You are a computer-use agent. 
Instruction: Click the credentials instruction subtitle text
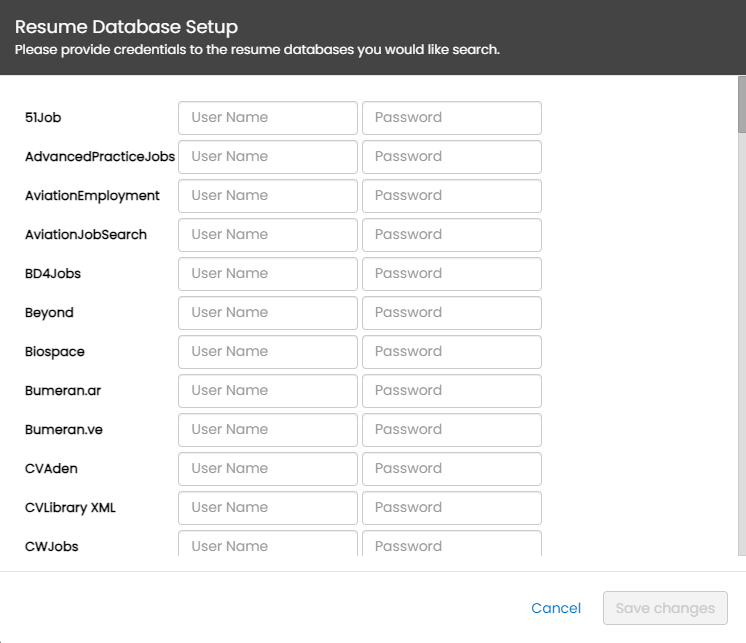click(x=257, y=50)
